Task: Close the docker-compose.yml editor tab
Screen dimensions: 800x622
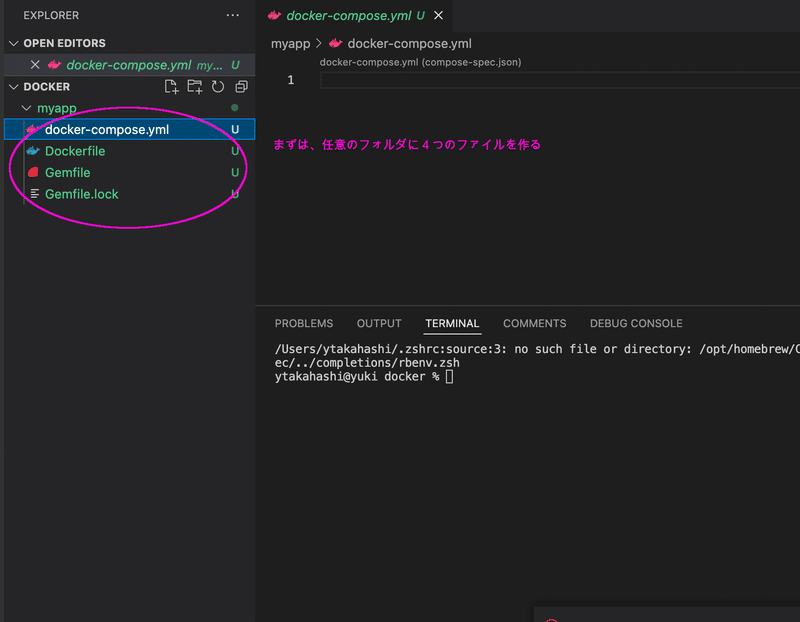Action: coord(438,15)
